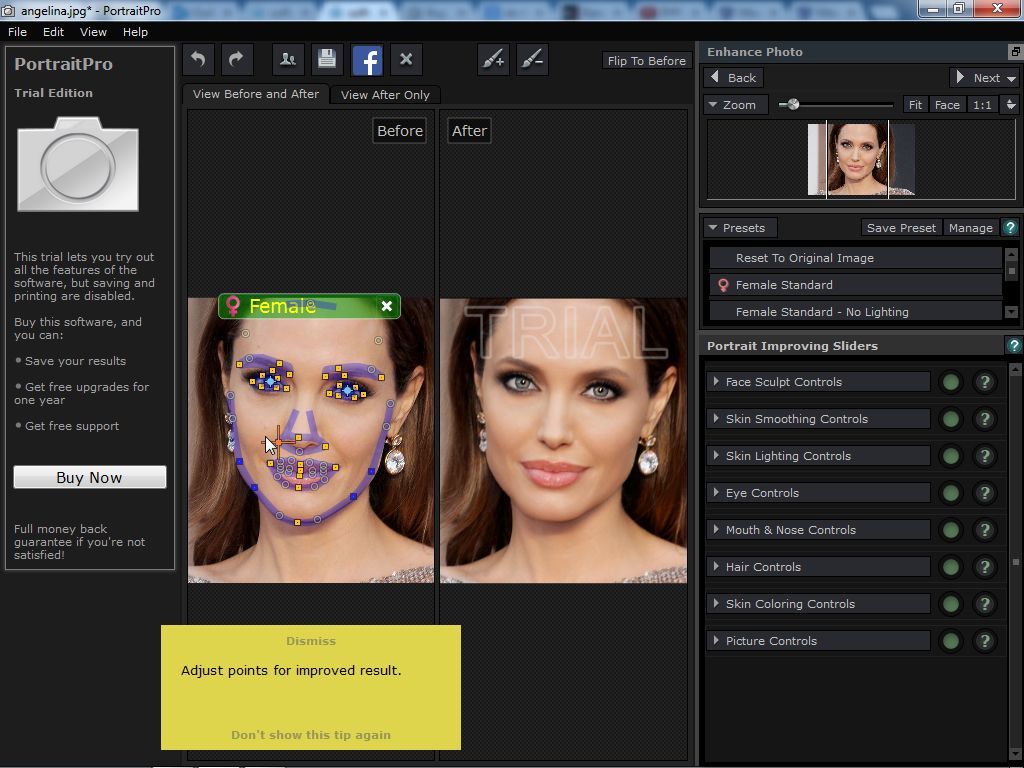Expand the Picture Controls section
Viewport: 1024px width, 768px height.
coord(818,641)
